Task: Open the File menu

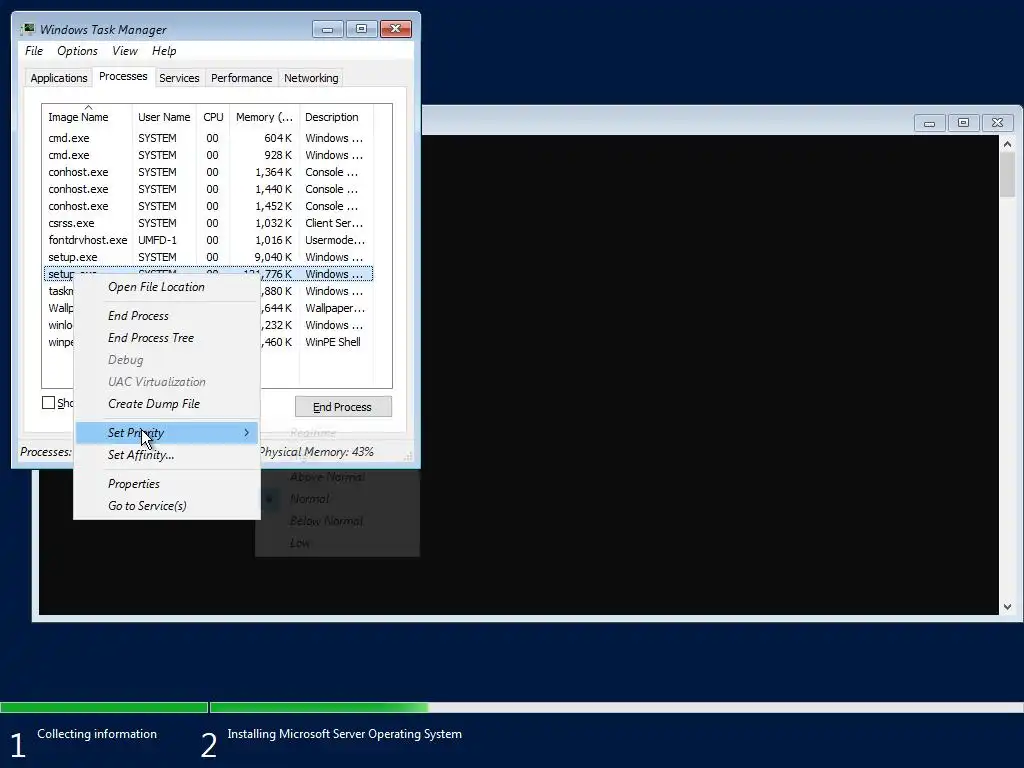Action: pos(34,51)
